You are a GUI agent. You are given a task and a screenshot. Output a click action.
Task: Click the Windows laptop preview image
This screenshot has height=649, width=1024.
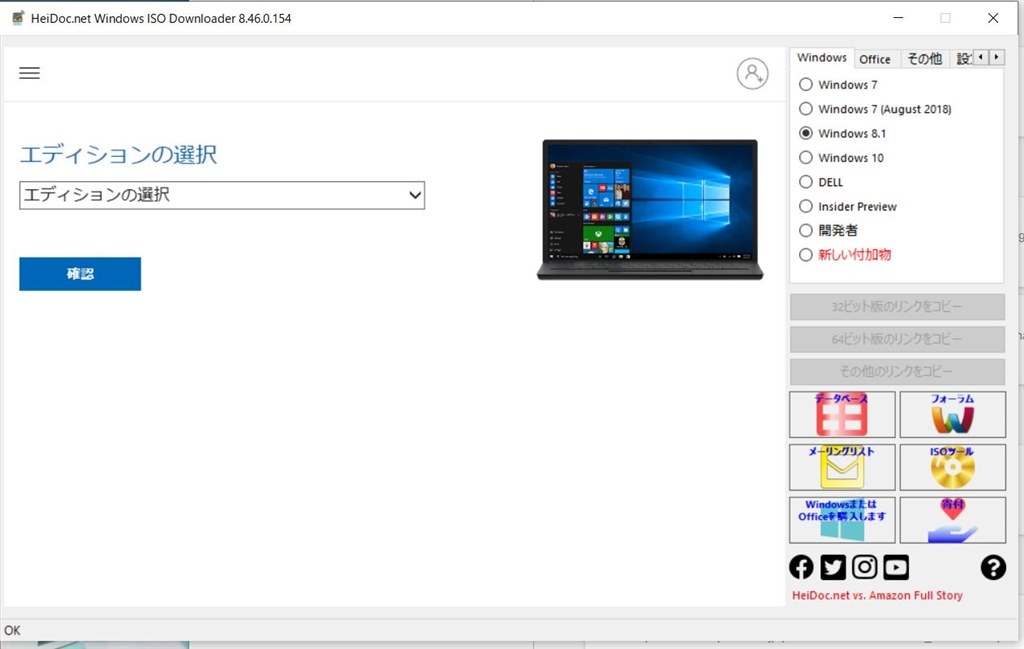650,210
